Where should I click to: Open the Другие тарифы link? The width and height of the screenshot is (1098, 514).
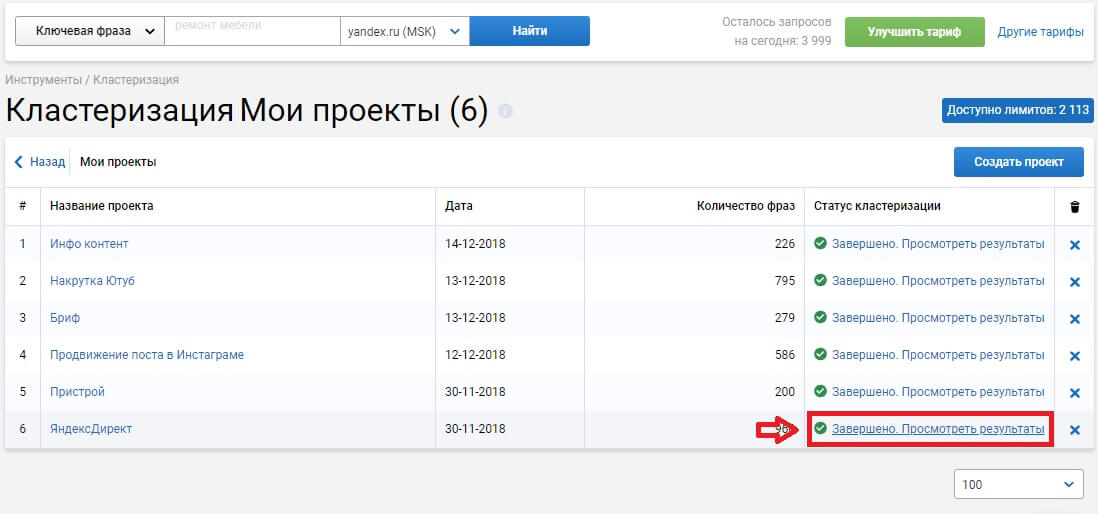click(1040, 31)
